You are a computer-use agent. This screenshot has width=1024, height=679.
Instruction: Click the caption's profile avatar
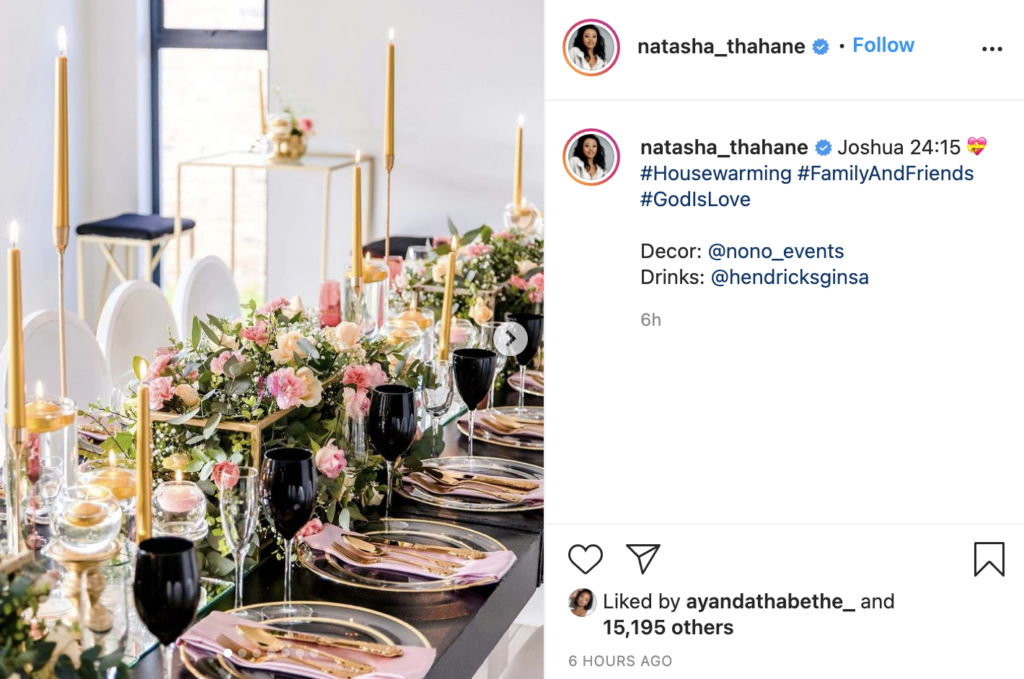tap(591, 157)
